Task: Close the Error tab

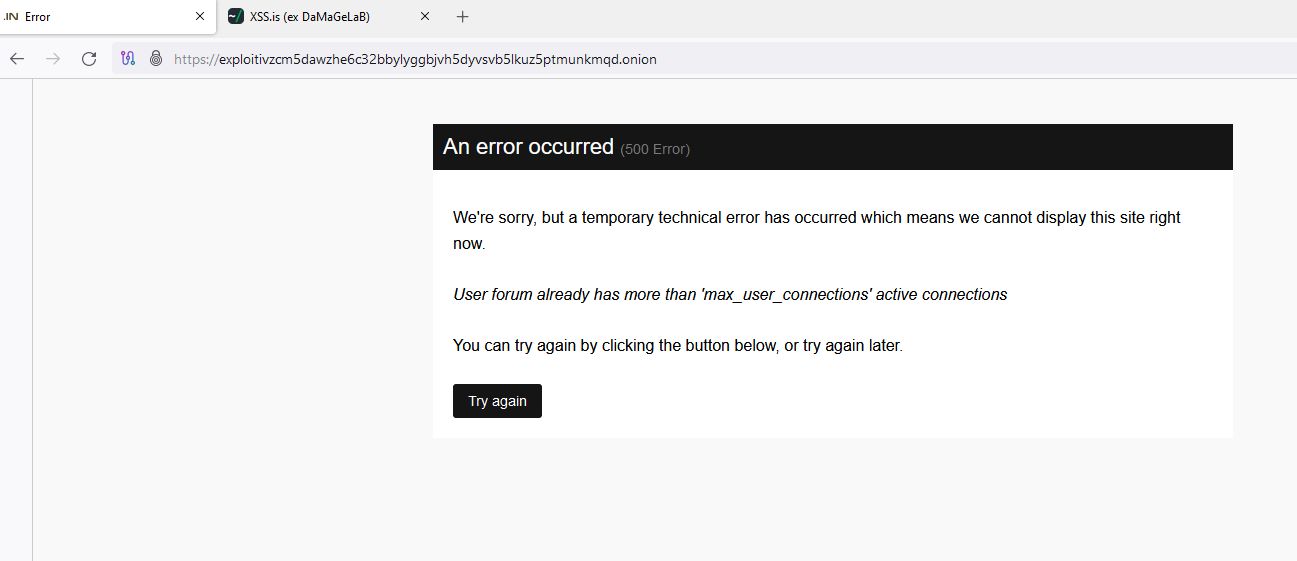Action: click(200, 17)
